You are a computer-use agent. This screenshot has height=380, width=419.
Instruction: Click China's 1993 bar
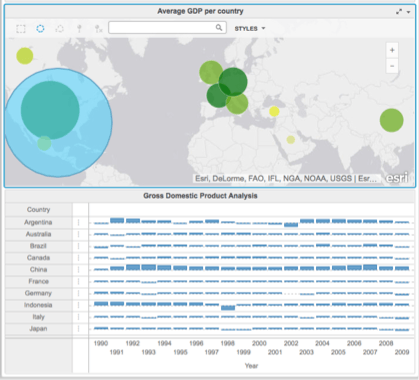tap(148, 267)
